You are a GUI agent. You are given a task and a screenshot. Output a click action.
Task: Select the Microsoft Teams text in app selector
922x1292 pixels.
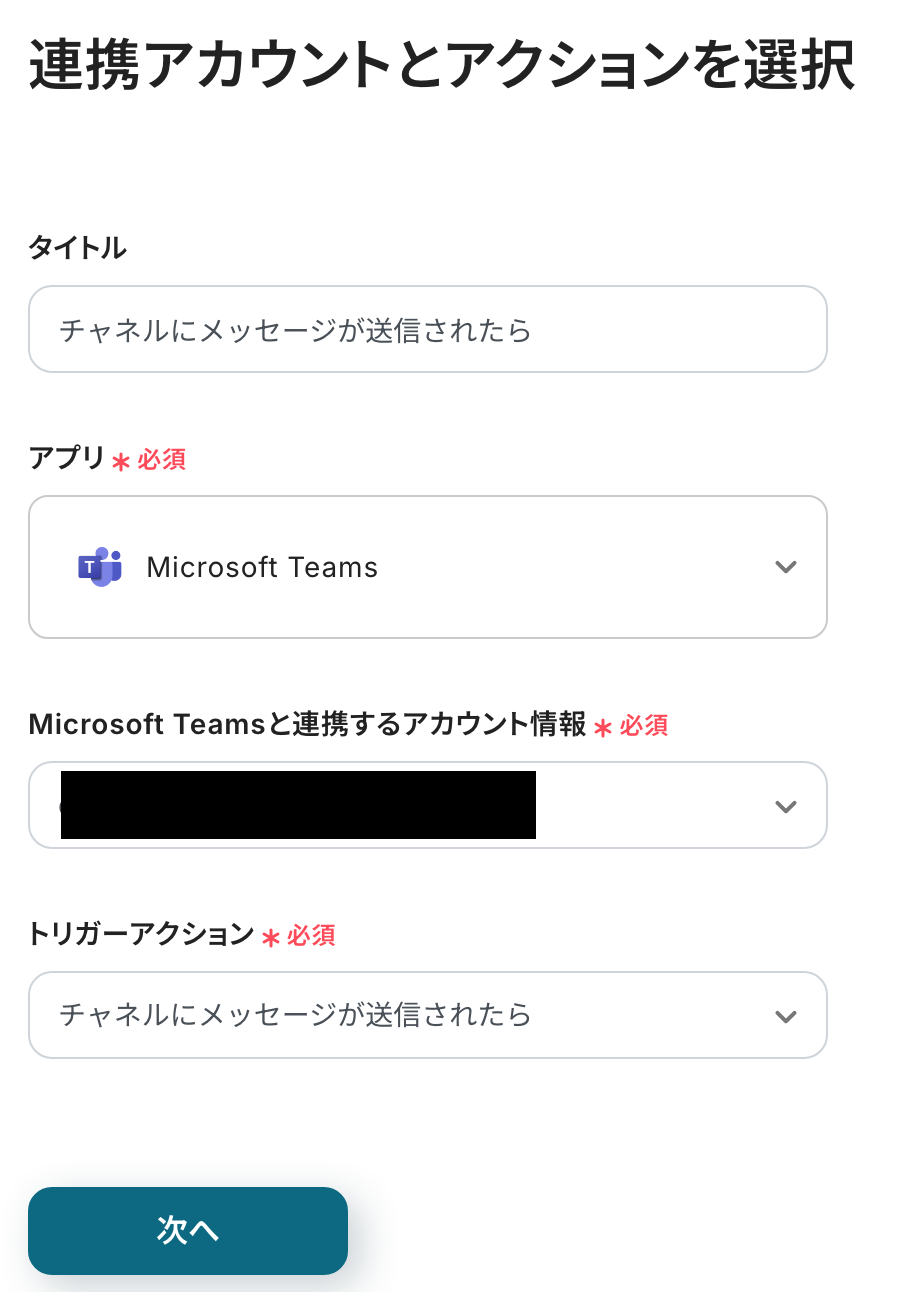pos(262,567)
